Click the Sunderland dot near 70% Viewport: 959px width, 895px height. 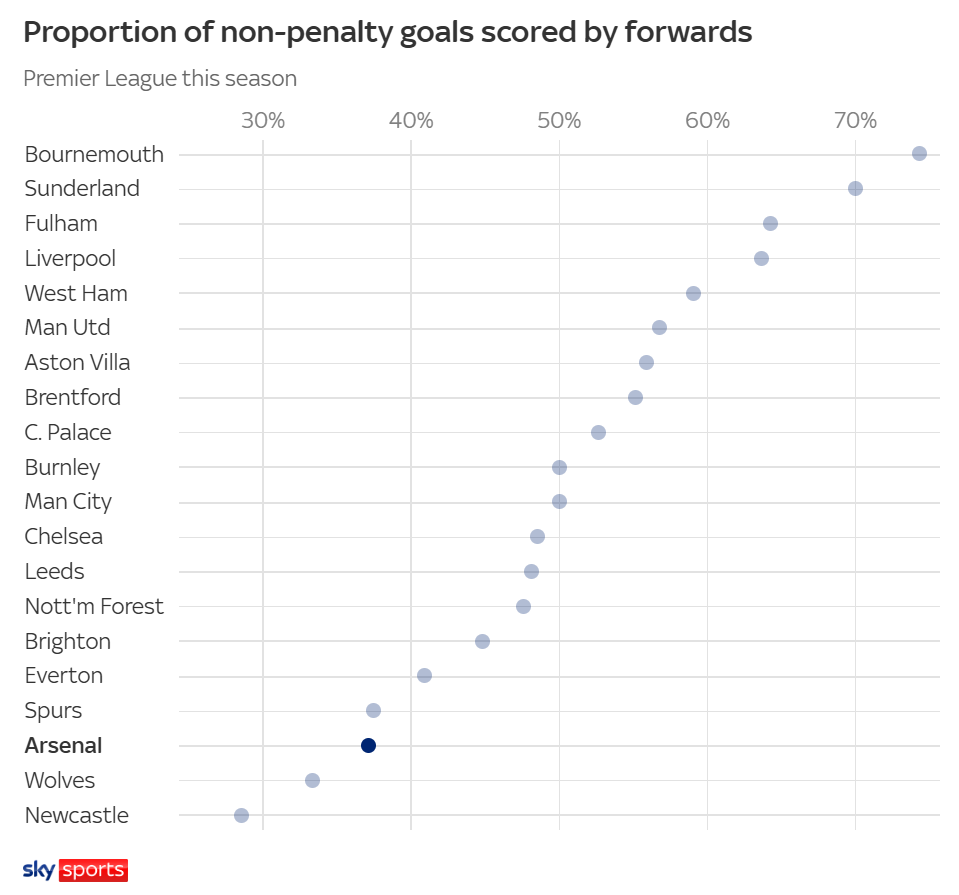coord(855,189)
